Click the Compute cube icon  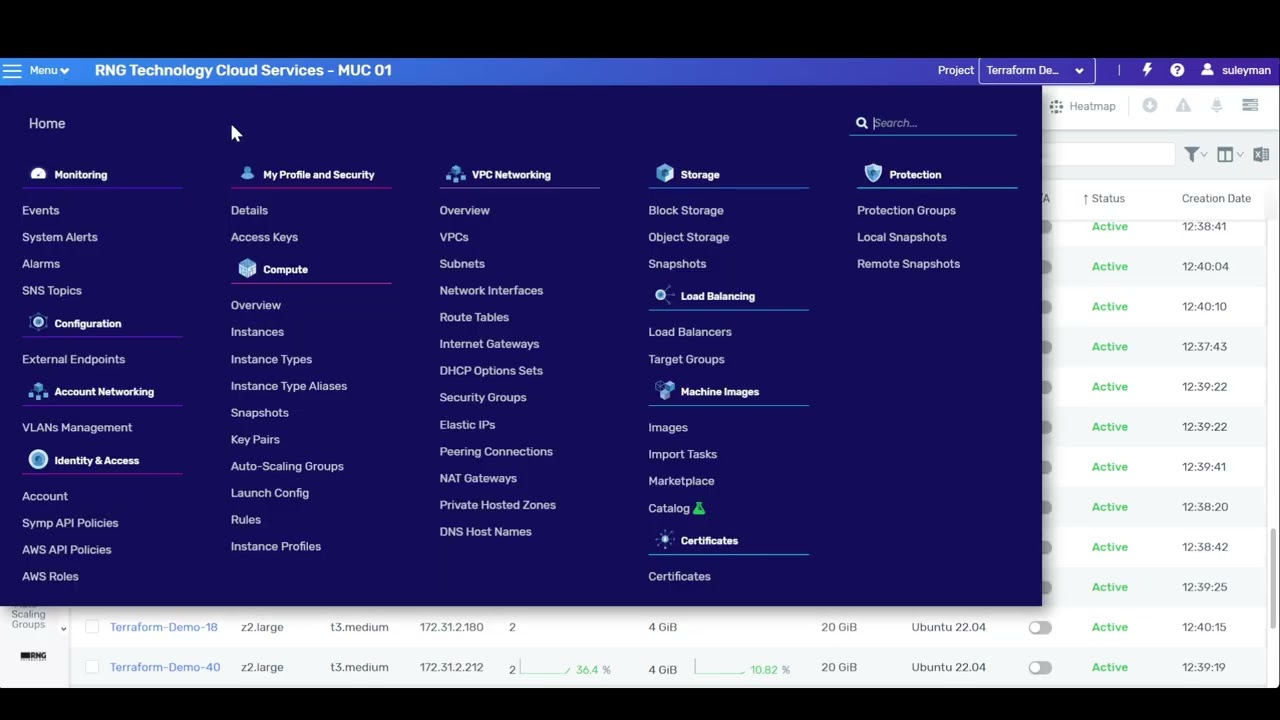coord(247,269)
